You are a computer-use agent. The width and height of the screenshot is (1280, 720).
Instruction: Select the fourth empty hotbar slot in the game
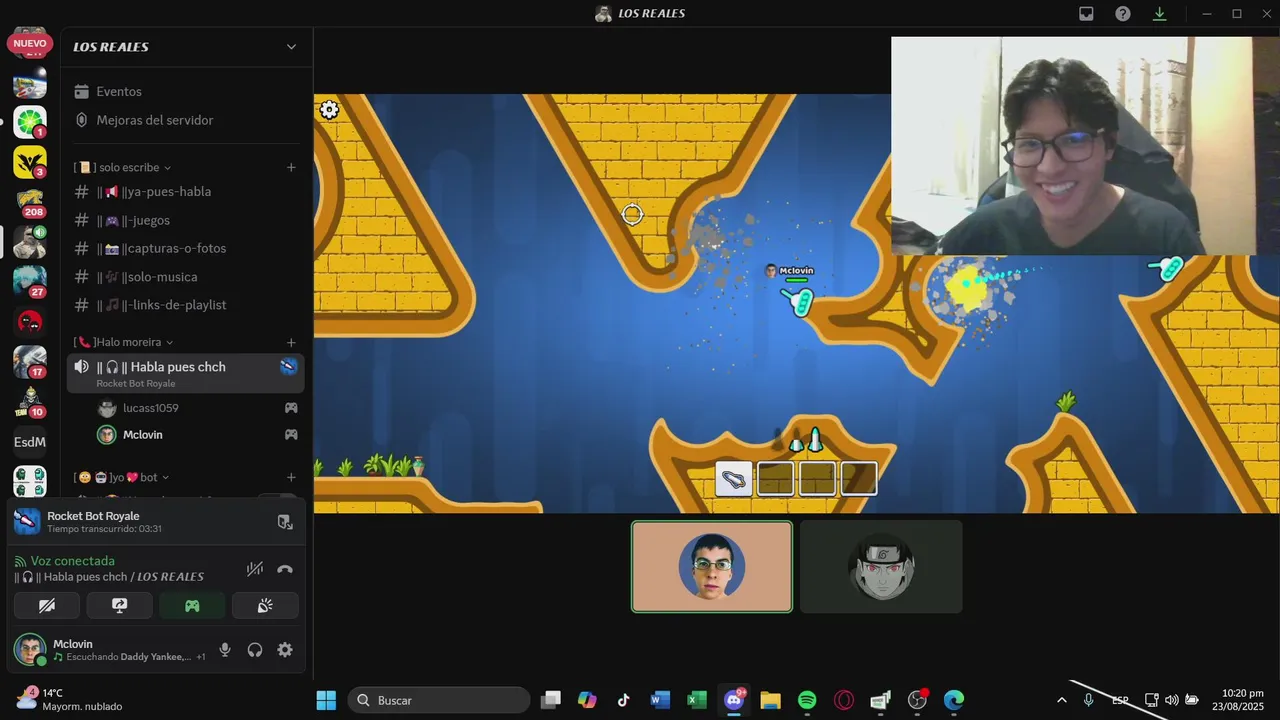[859, 478]
